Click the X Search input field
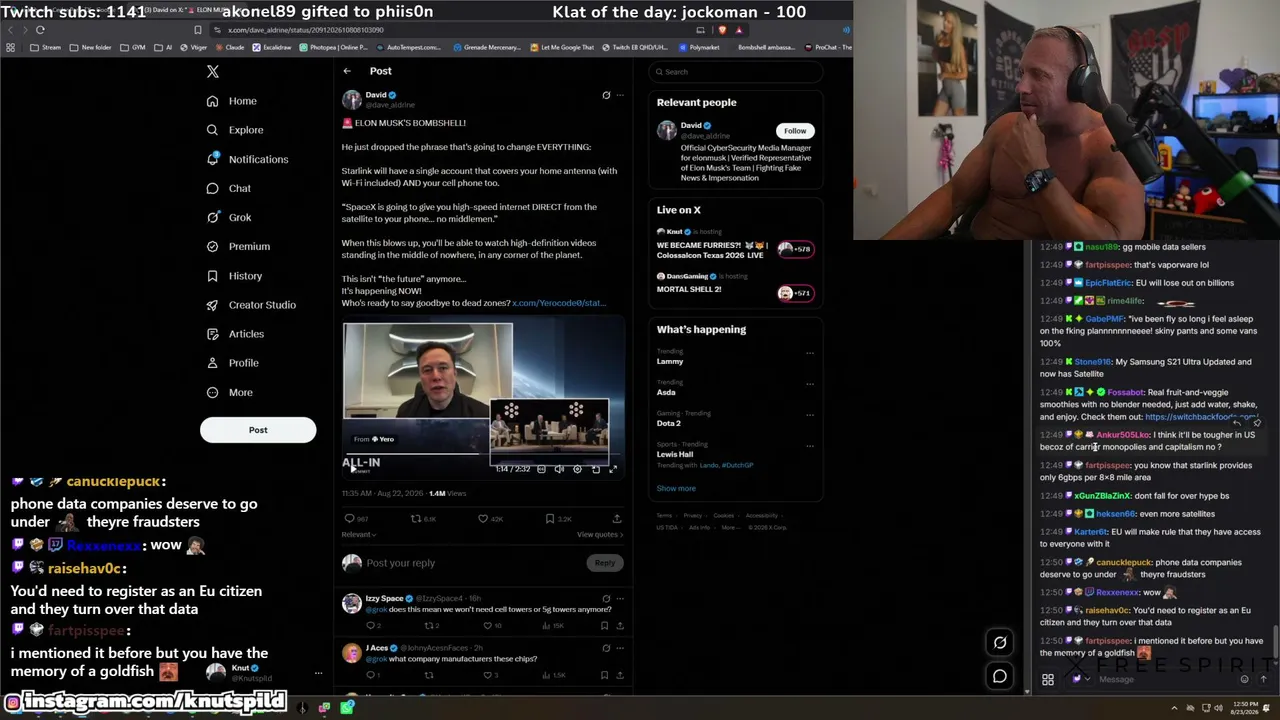This screenshot has height=720, width=1280. (x=736, y=72)
